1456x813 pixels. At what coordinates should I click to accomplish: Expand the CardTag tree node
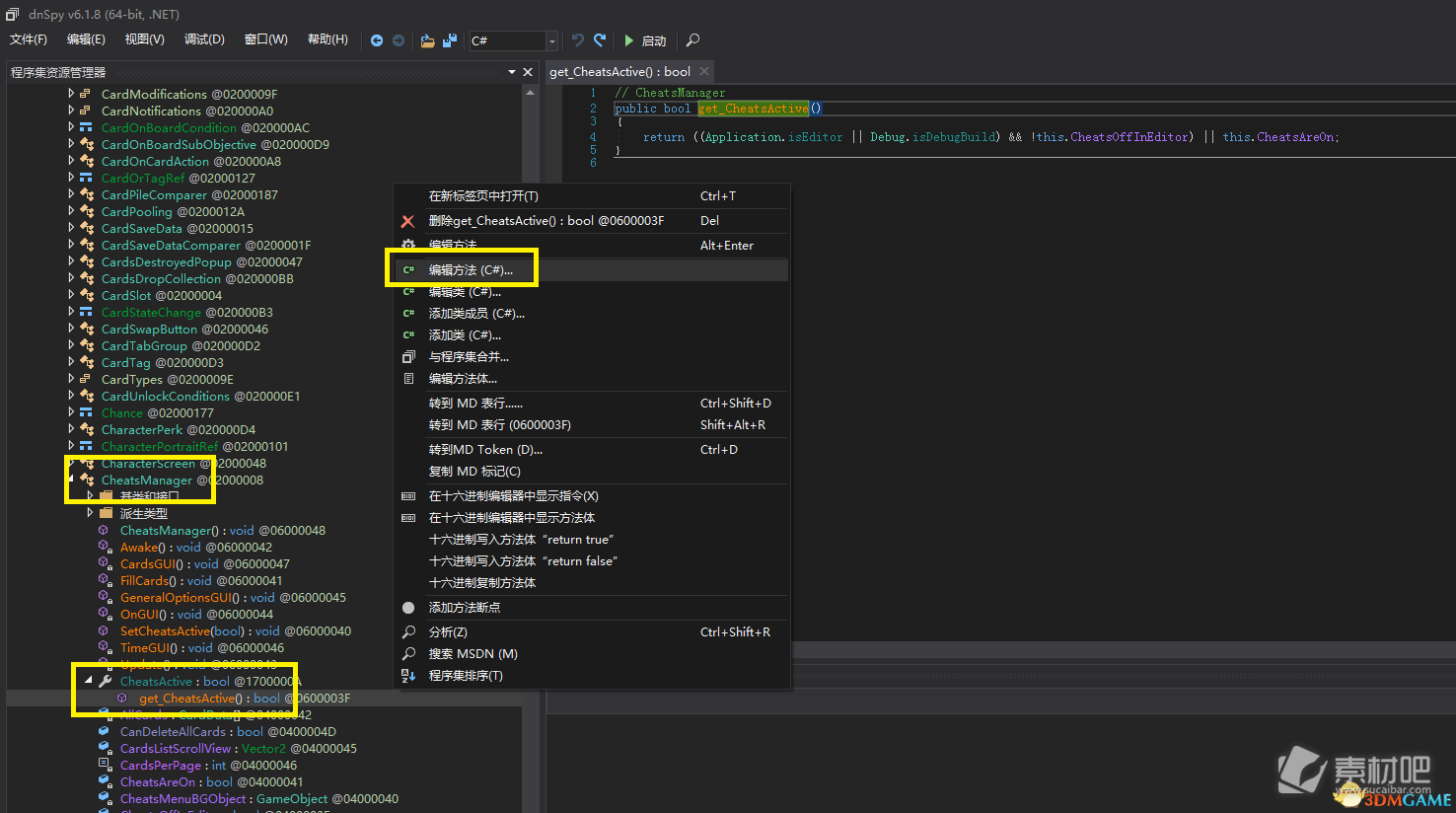tap(71, 362)
